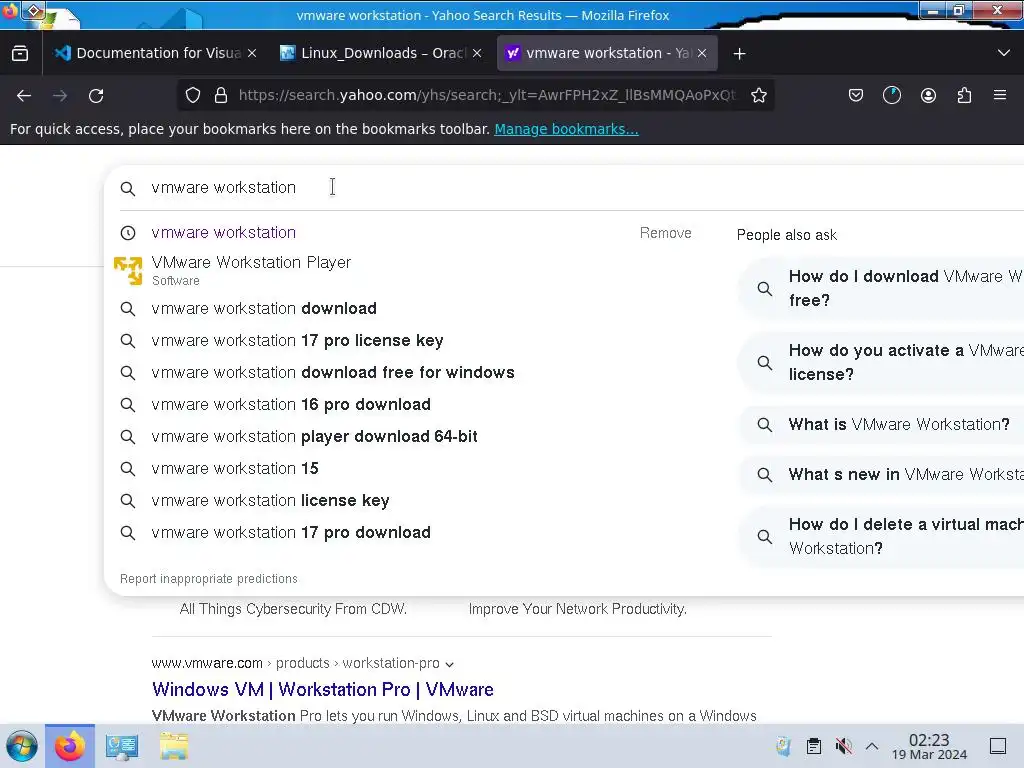1024x768 pixels.
Task: Click the show desktop button
Action: tap(998, 746)
